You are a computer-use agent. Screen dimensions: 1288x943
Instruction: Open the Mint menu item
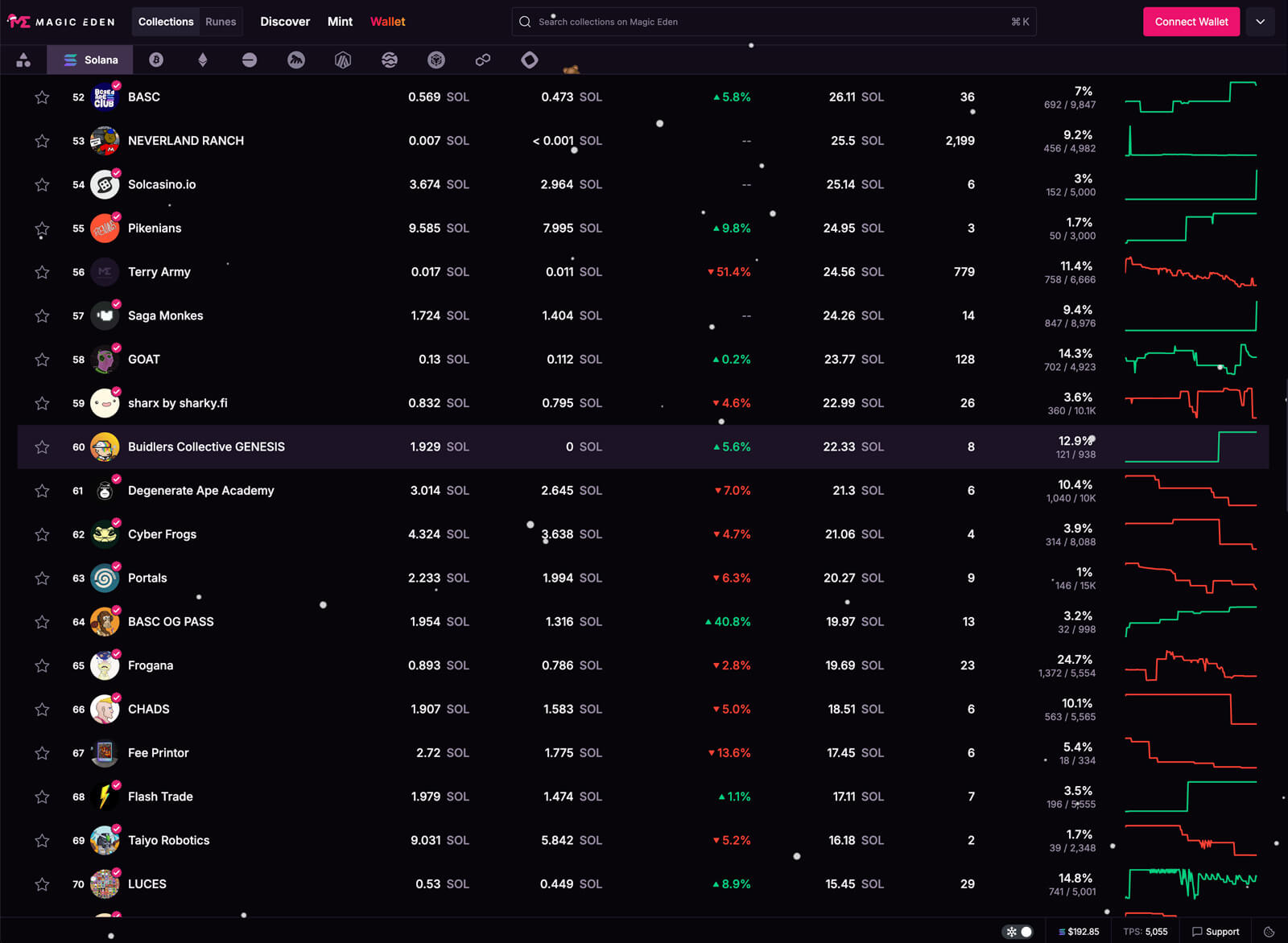point(340,22)
